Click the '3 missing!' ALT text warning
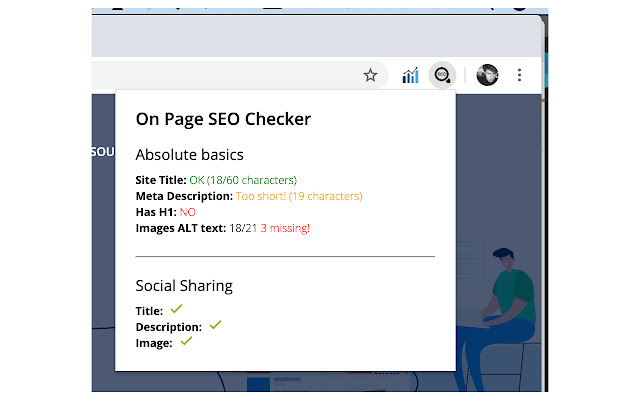This screenshot has width=640, height=400. 285,228
